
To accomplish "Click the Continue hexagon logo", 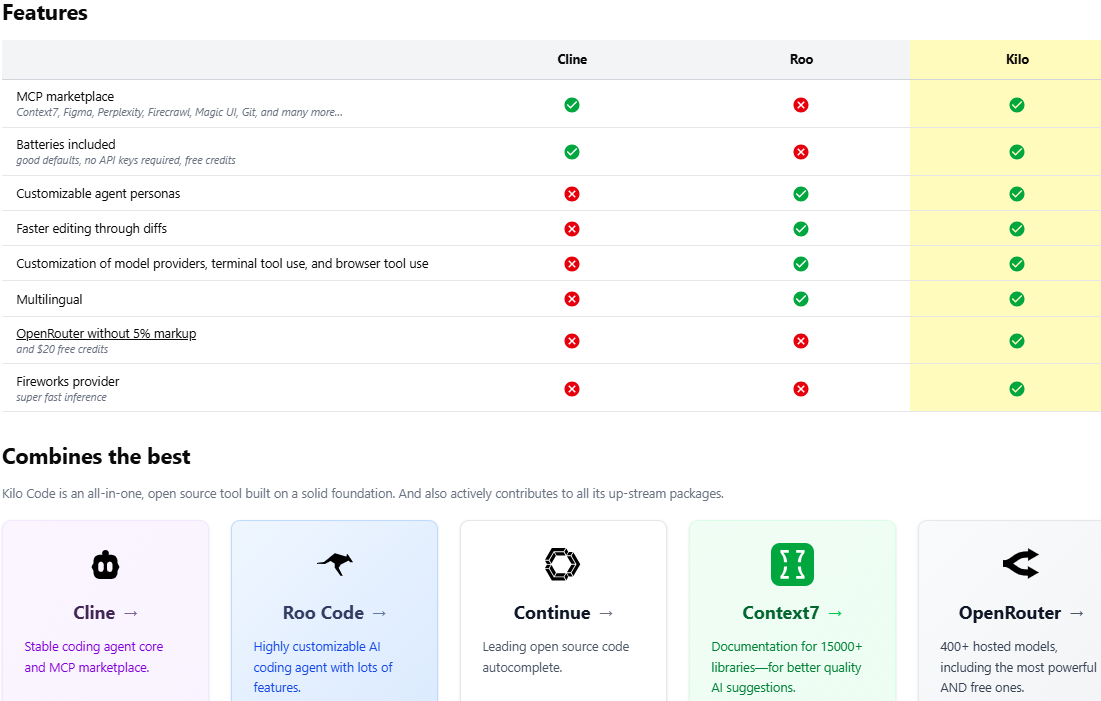I will click(562, 564).
